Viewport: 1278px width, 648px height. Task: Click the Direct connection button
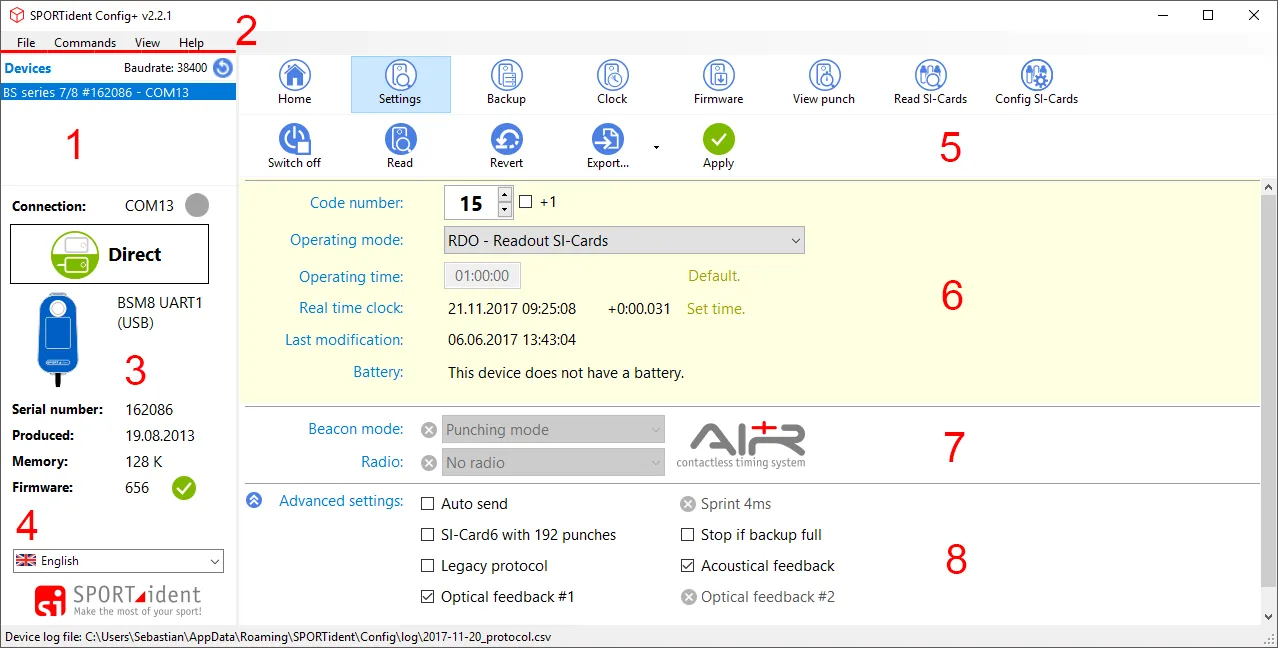click(110, 254)
